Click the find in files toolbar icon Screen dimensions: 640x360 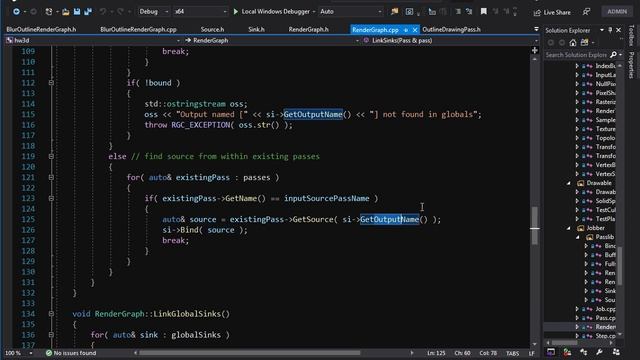click(x=394, y=11)
